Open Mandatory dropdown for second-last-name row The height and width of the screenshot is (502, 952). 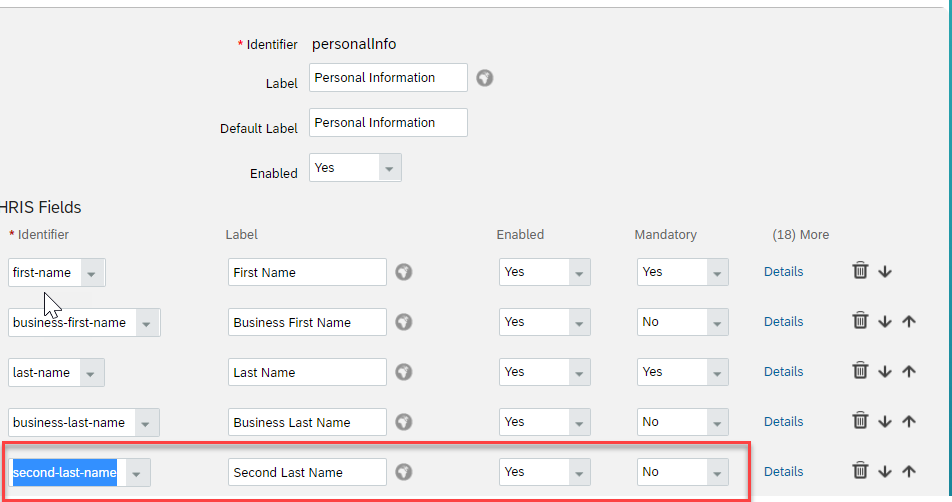(682, 472)
